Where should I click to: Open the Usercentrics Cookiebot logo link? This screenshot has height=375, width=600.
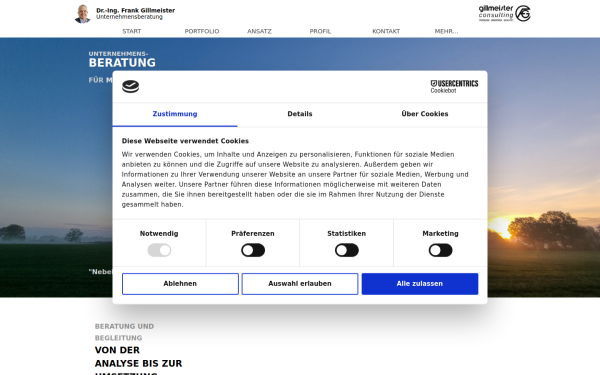(x=454, y=86)
